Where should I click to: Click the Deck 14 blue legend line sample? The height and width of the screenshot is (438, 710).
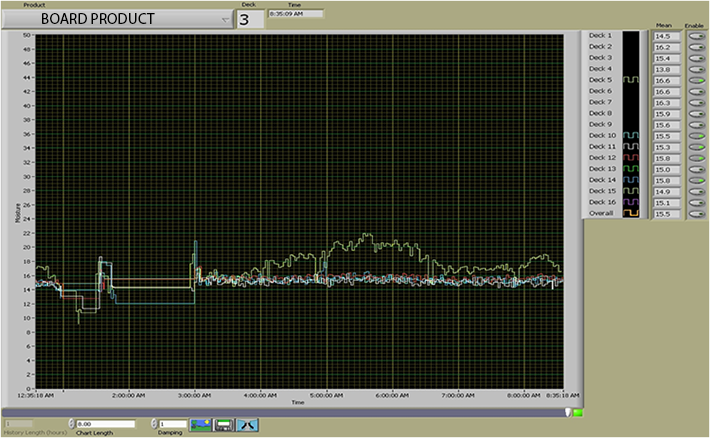coord(631,180)
